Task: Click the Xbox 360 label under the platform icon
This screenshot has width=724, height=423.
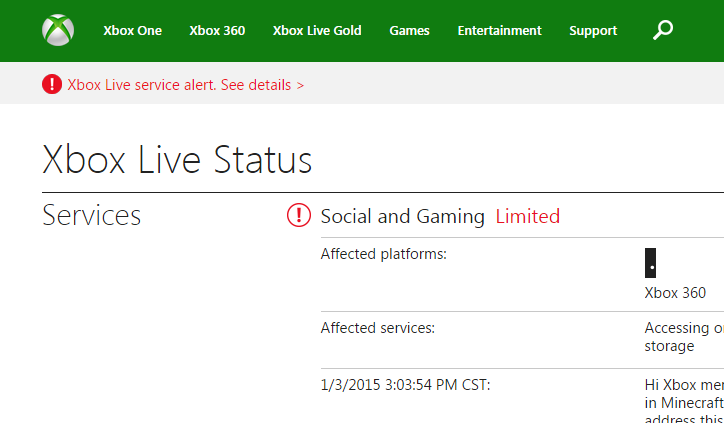Action: tap(675, 293)
